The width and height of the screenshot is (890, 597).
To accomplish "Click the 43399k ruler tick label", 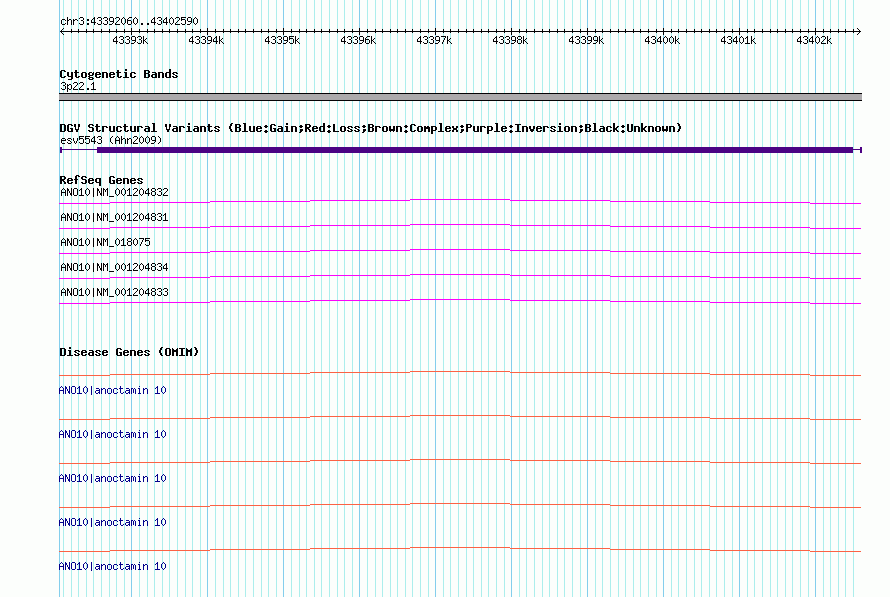I will 586,40.
